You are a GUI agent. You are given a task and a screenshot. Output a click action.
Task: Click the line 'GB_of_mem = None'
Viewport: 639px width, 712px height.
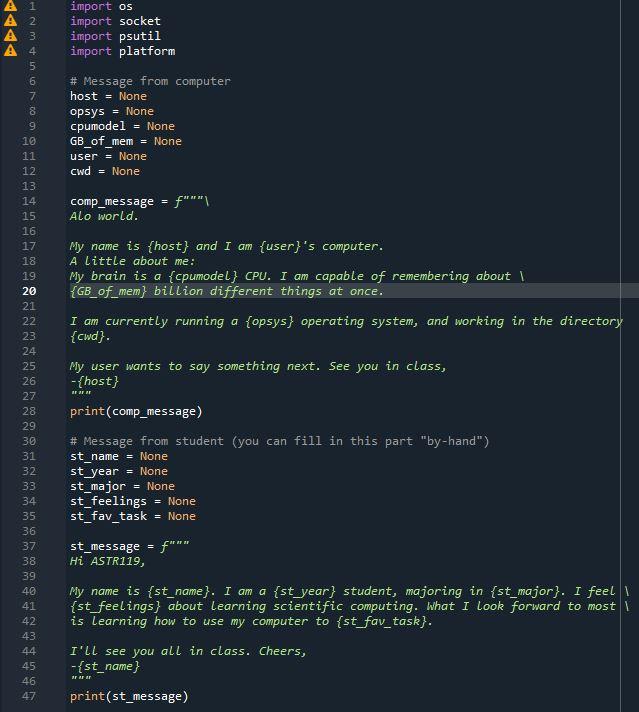click(126, 141)
